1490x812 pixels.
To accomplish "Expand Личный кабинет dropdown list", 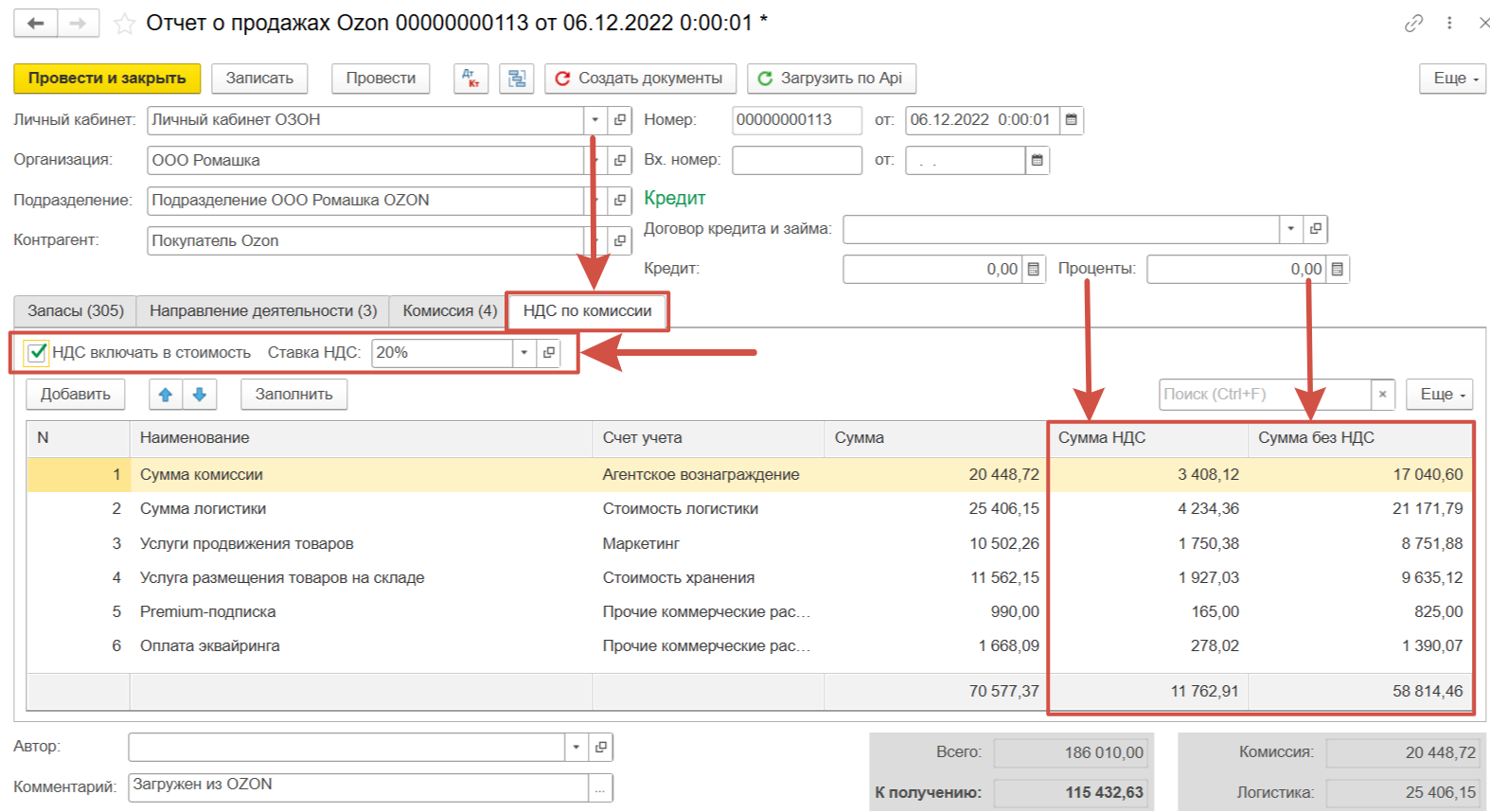I will coord(594,120).
